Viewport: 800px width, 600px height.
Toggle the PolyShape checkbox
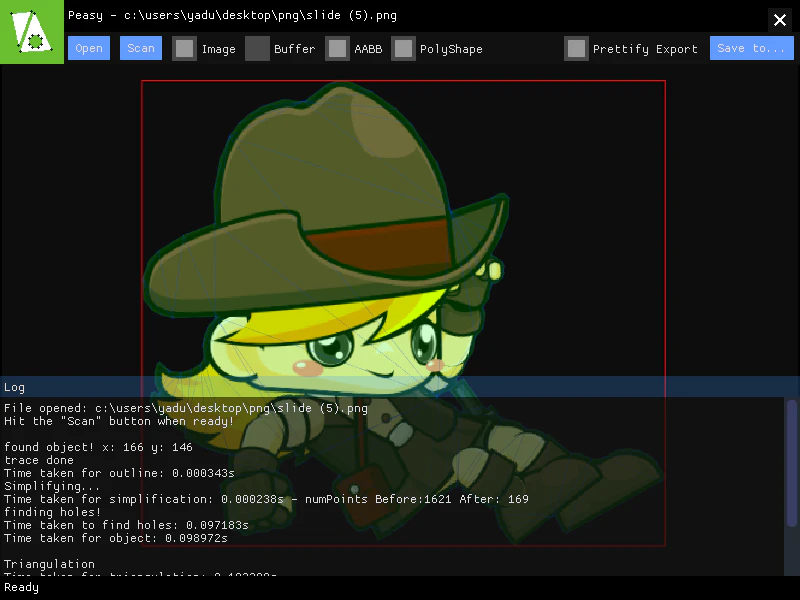point(403,48)
